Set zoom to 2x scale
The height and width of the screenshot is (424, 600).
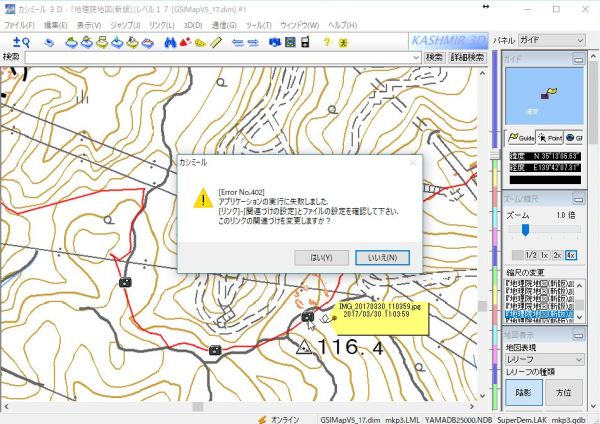tap(557, 255)
